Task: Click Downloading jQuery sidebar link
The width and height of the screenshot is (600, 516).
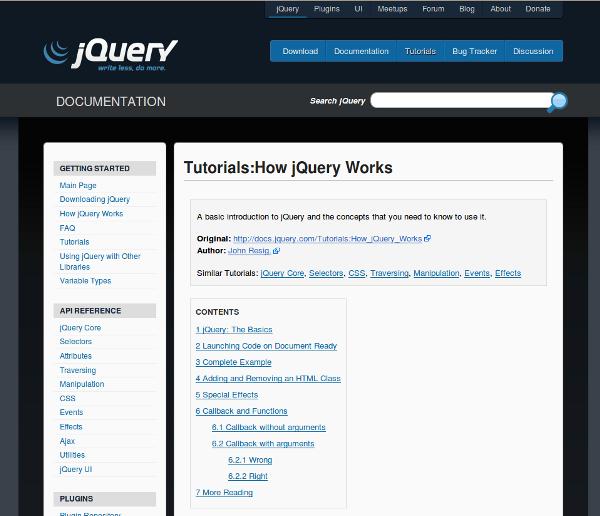Action: coord(95,199)
